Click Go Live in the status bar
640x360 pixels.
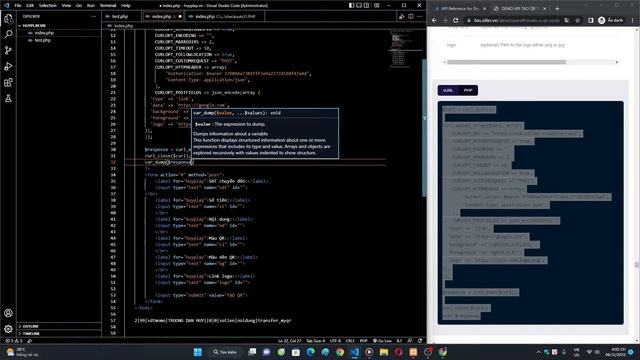click(382, 341)
